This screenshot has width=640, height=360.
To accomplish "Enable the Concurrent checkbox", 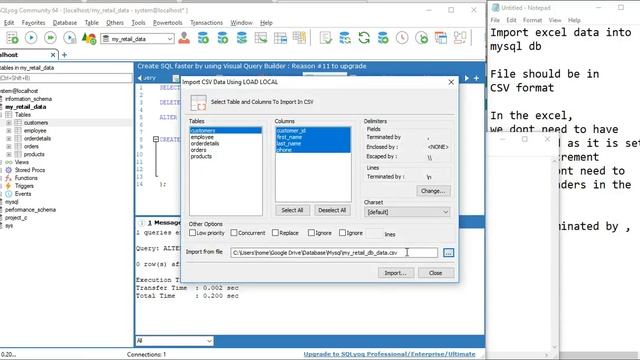I will click(234, 233).
